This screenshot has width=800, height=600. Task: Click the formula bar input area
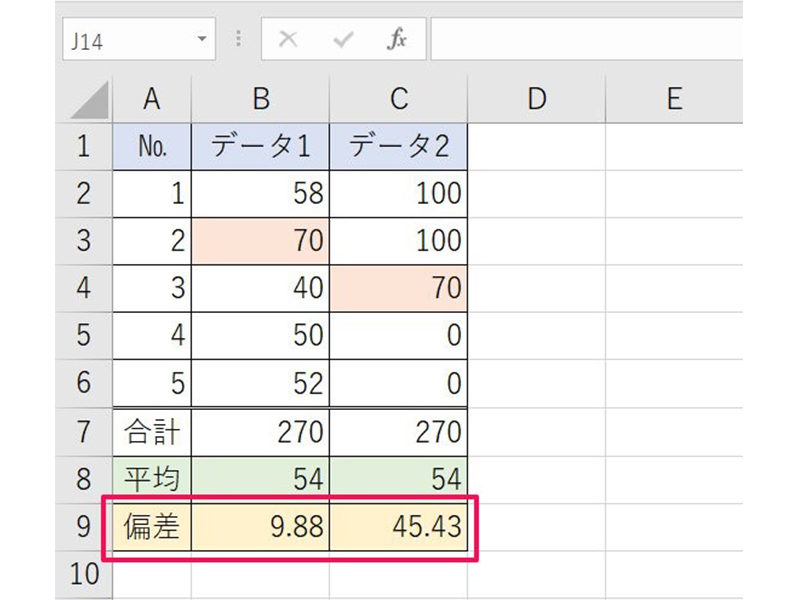tap(587, 39)
